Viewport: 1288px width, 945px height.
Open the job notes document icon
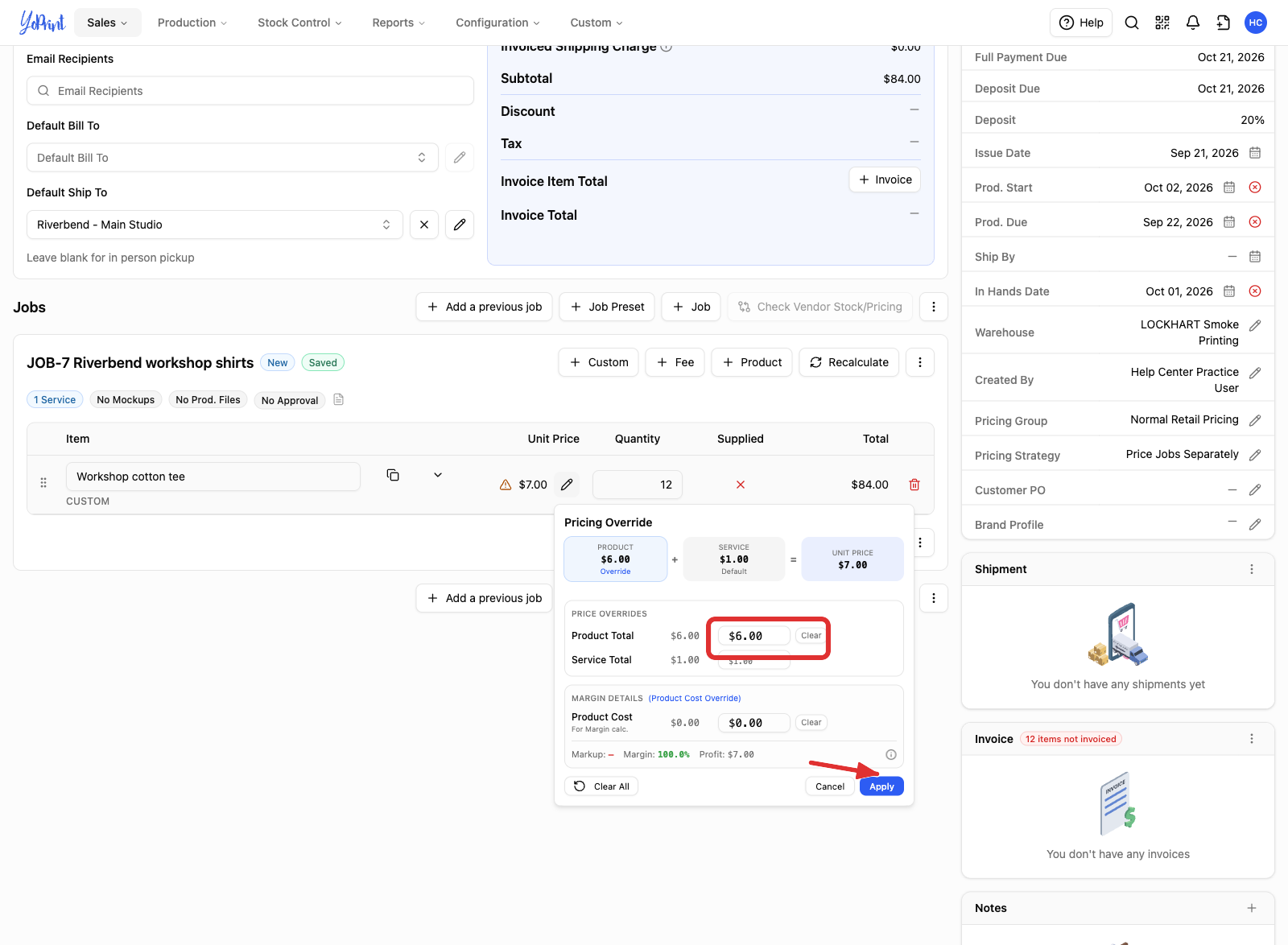point(339,399)
